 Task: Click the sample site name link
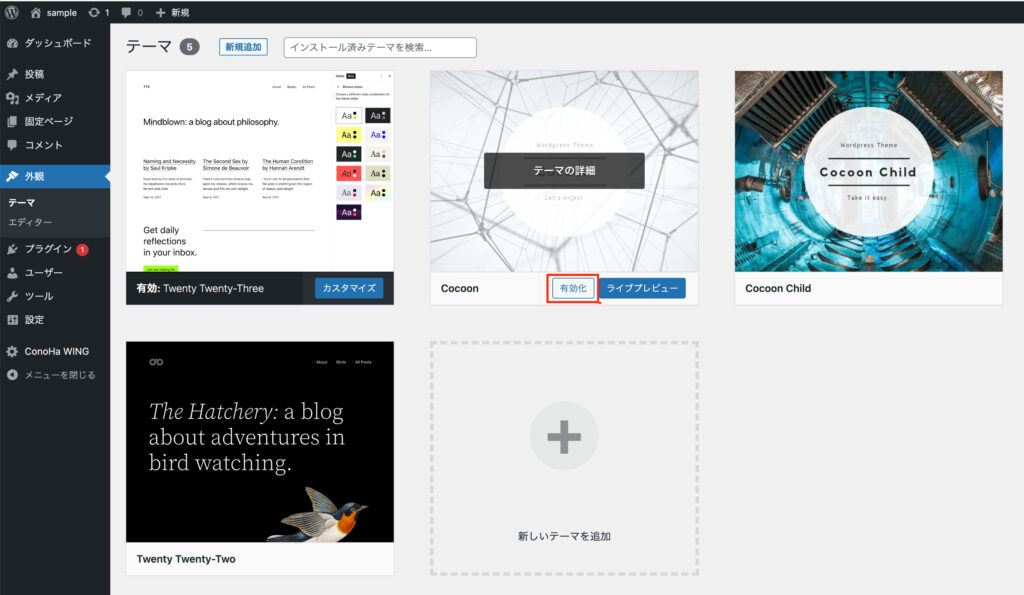point(61,12)
